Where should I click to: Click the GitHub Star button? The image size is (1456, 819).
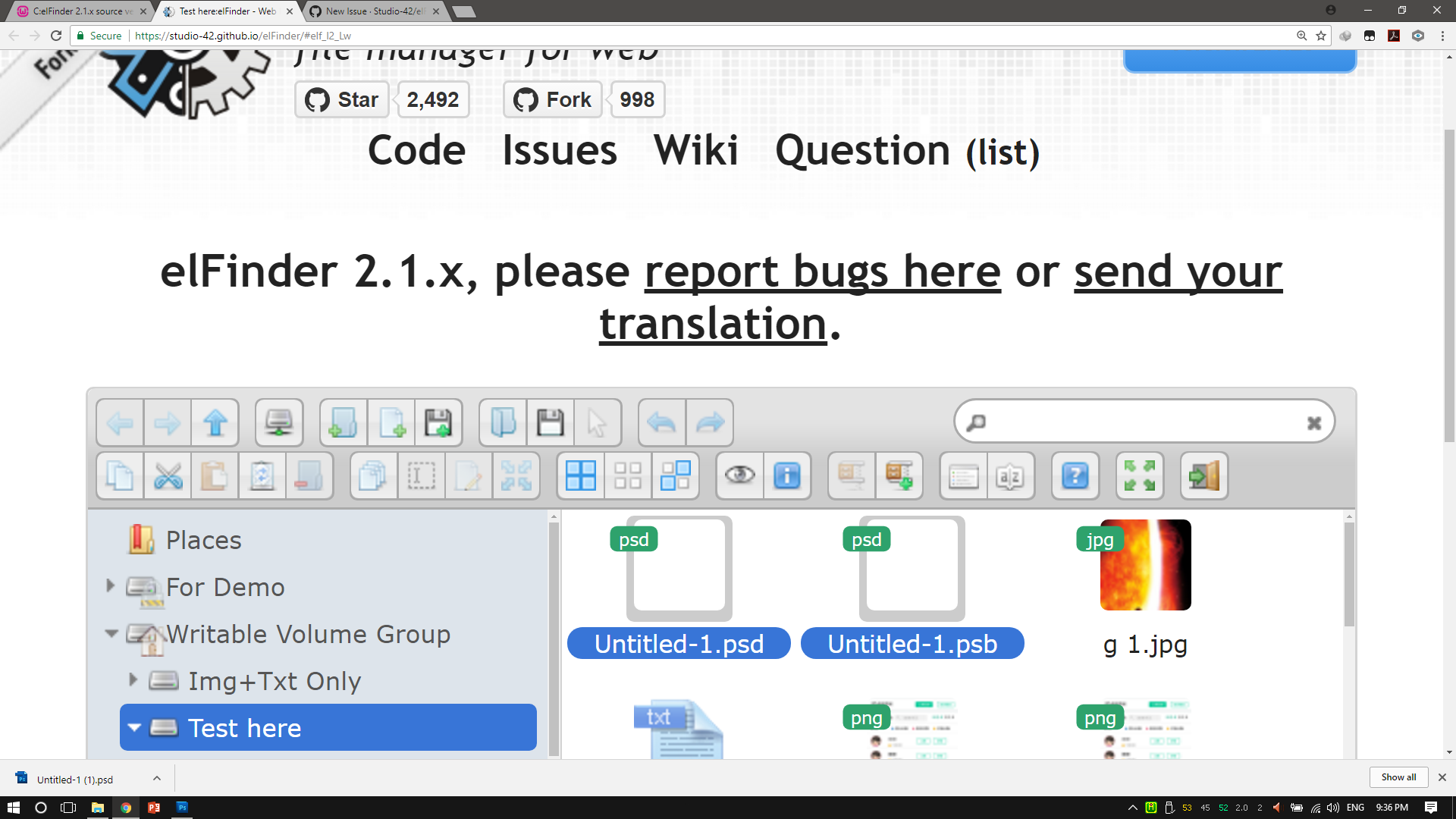(x=341, y=99)
